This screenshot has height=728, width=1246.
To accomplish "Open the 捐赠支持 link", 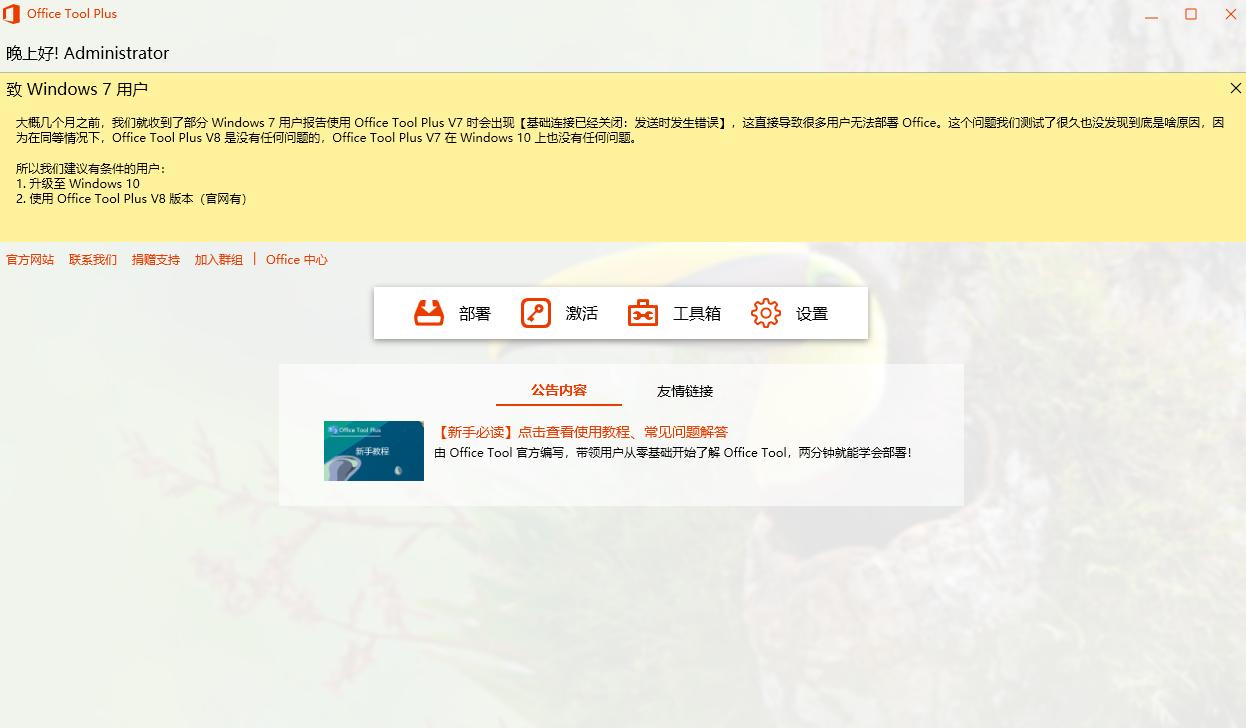I will (156, 259).
